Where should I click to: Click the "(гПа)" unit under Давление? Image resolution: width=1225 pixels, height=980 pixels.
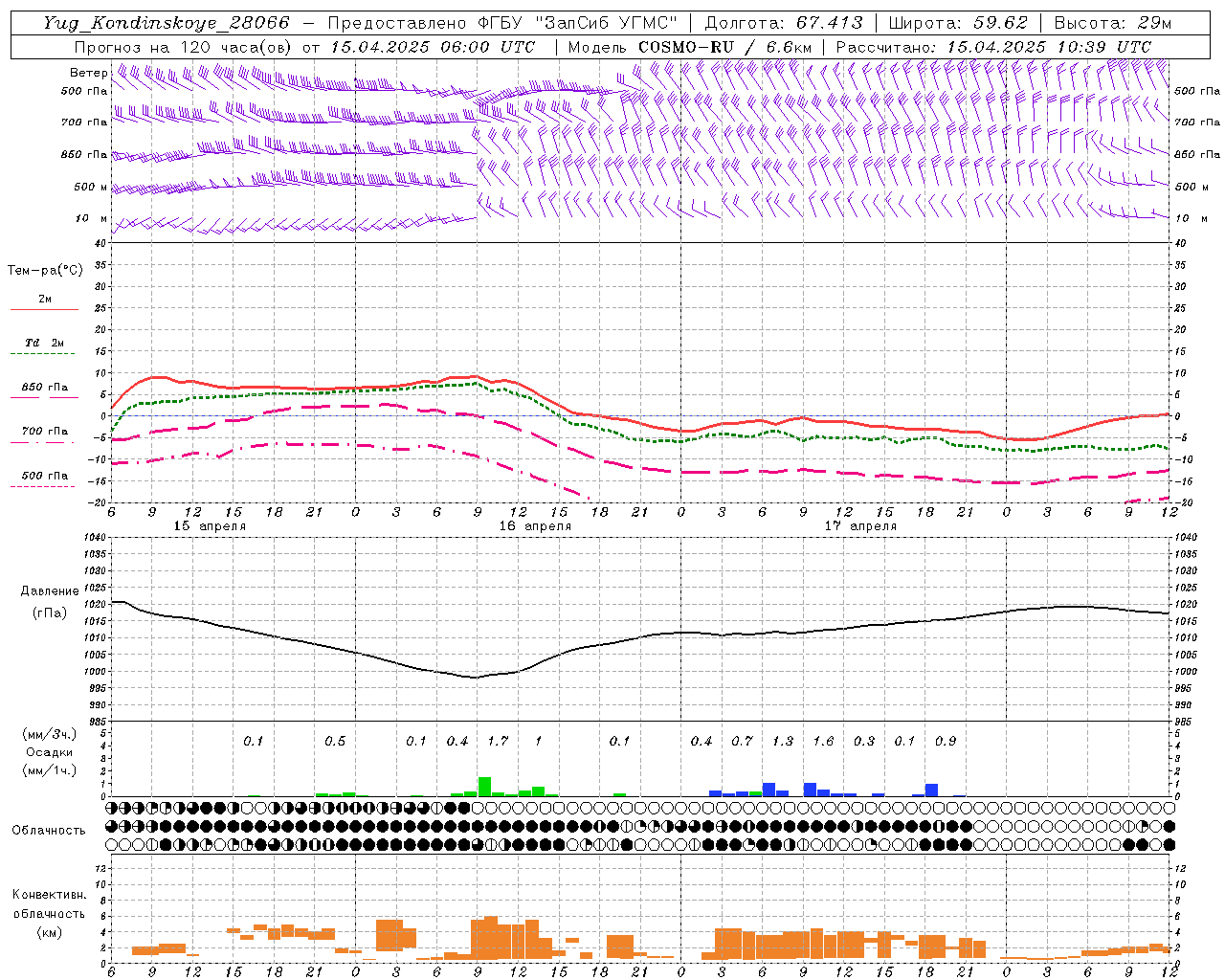[50, 612]
